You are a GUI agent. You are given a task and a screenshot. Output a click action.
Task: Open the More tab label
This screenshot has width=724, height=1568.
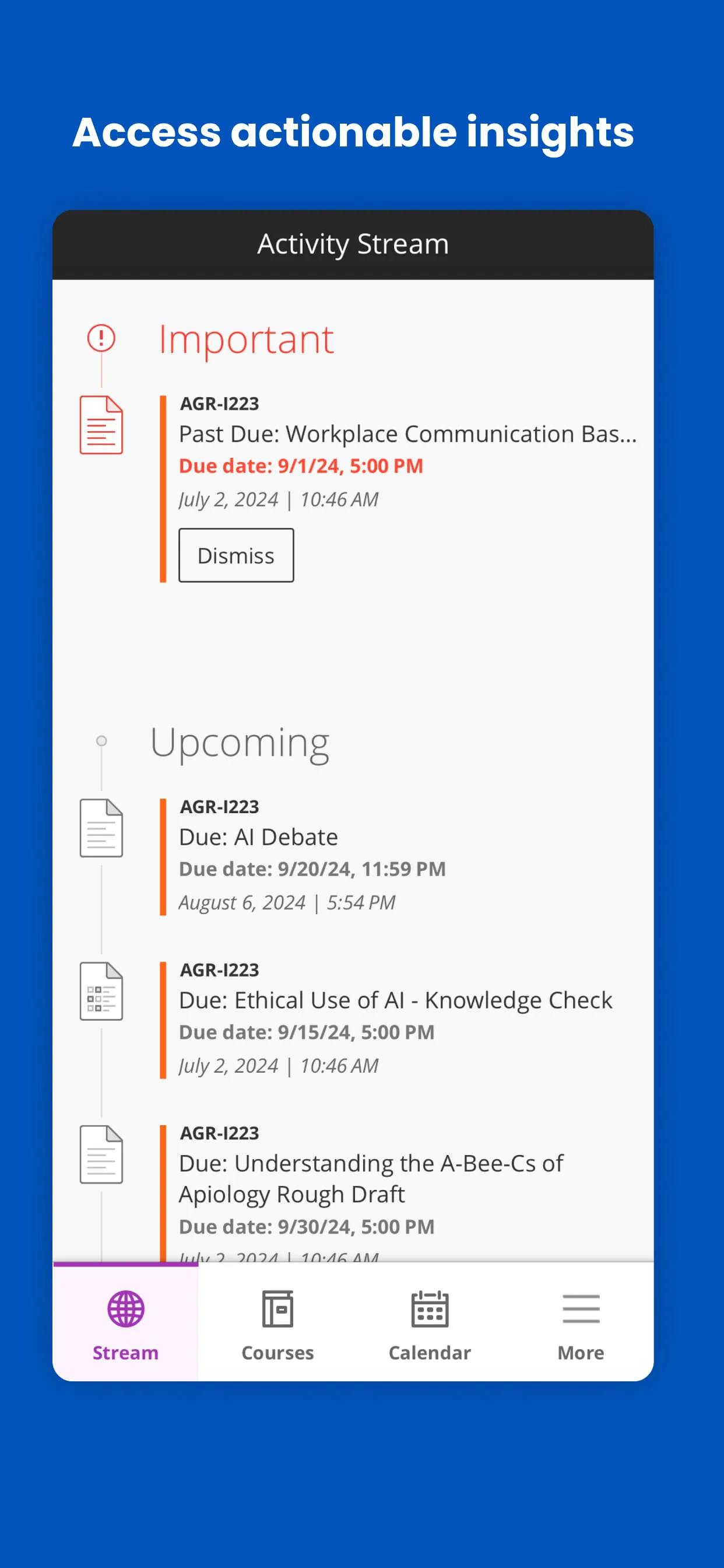pyautogui.click(x=581, y=1353)
